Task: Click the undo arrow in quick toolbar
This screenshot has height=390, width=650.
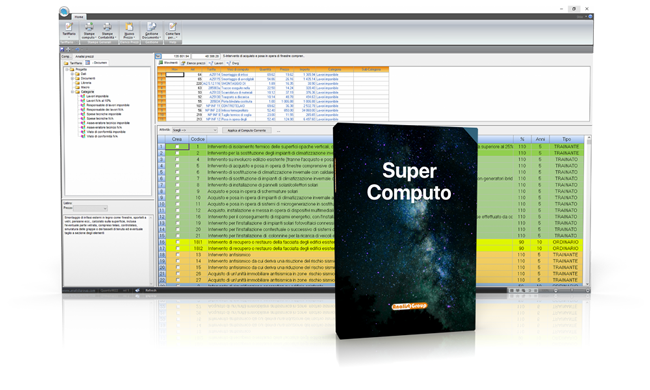Action: tap(77, 49)
